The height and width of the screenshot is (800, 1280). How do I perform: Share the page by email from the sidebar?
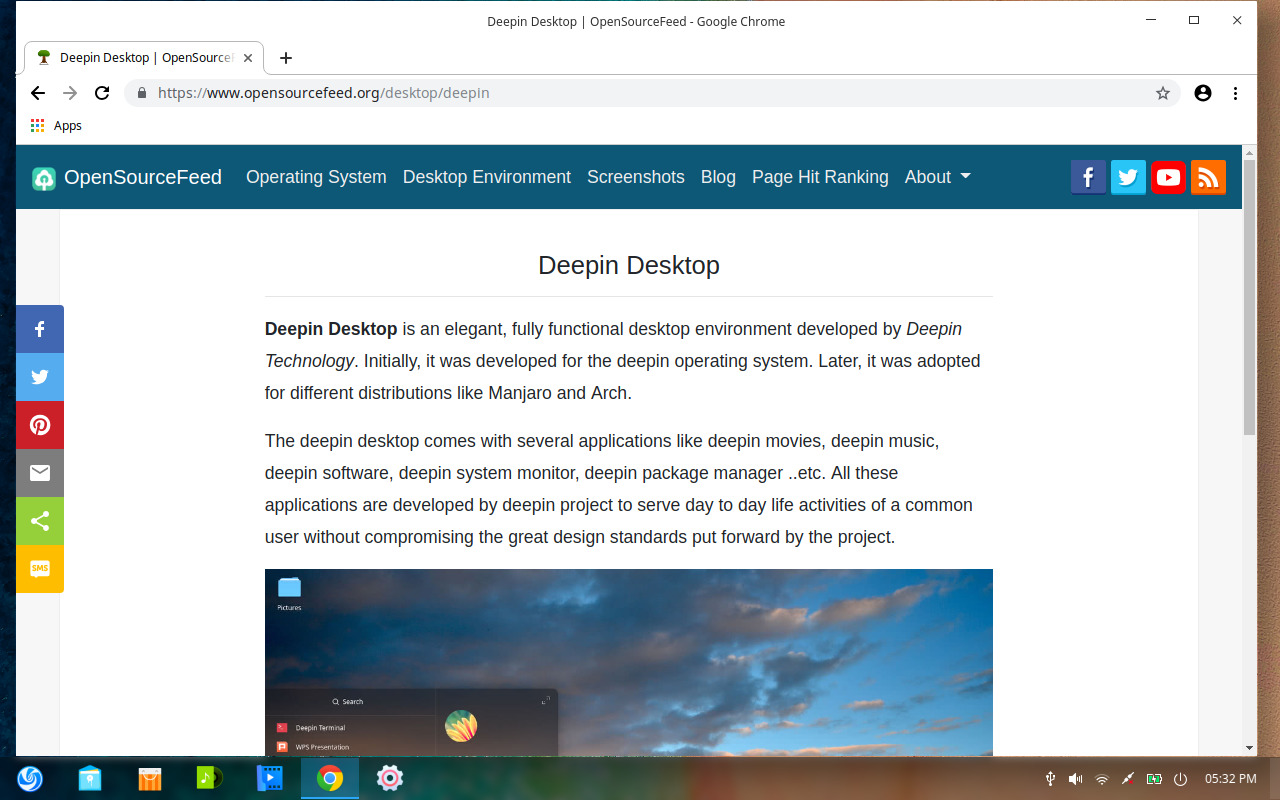click(40, 473)
